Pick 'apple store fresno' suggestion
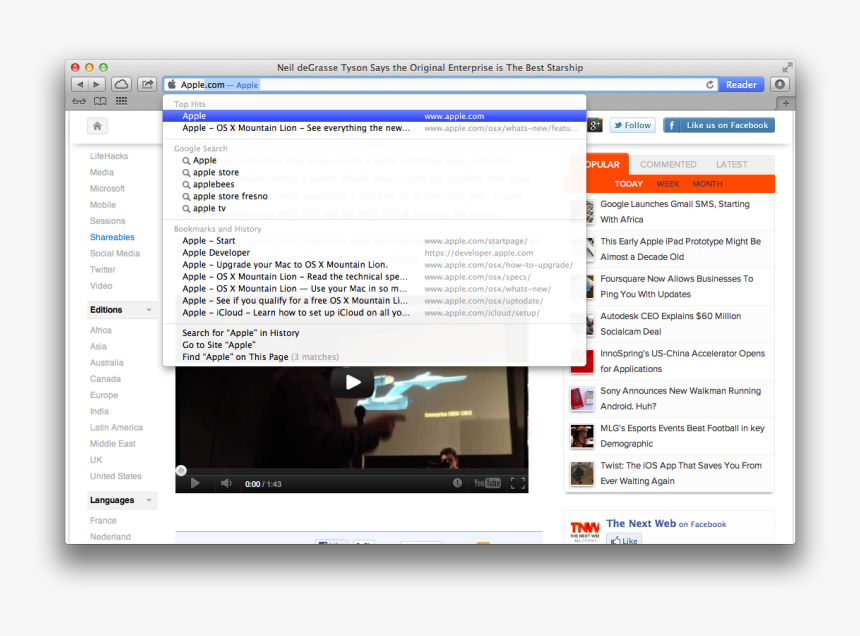860x636 pixels. pos(375,196)
